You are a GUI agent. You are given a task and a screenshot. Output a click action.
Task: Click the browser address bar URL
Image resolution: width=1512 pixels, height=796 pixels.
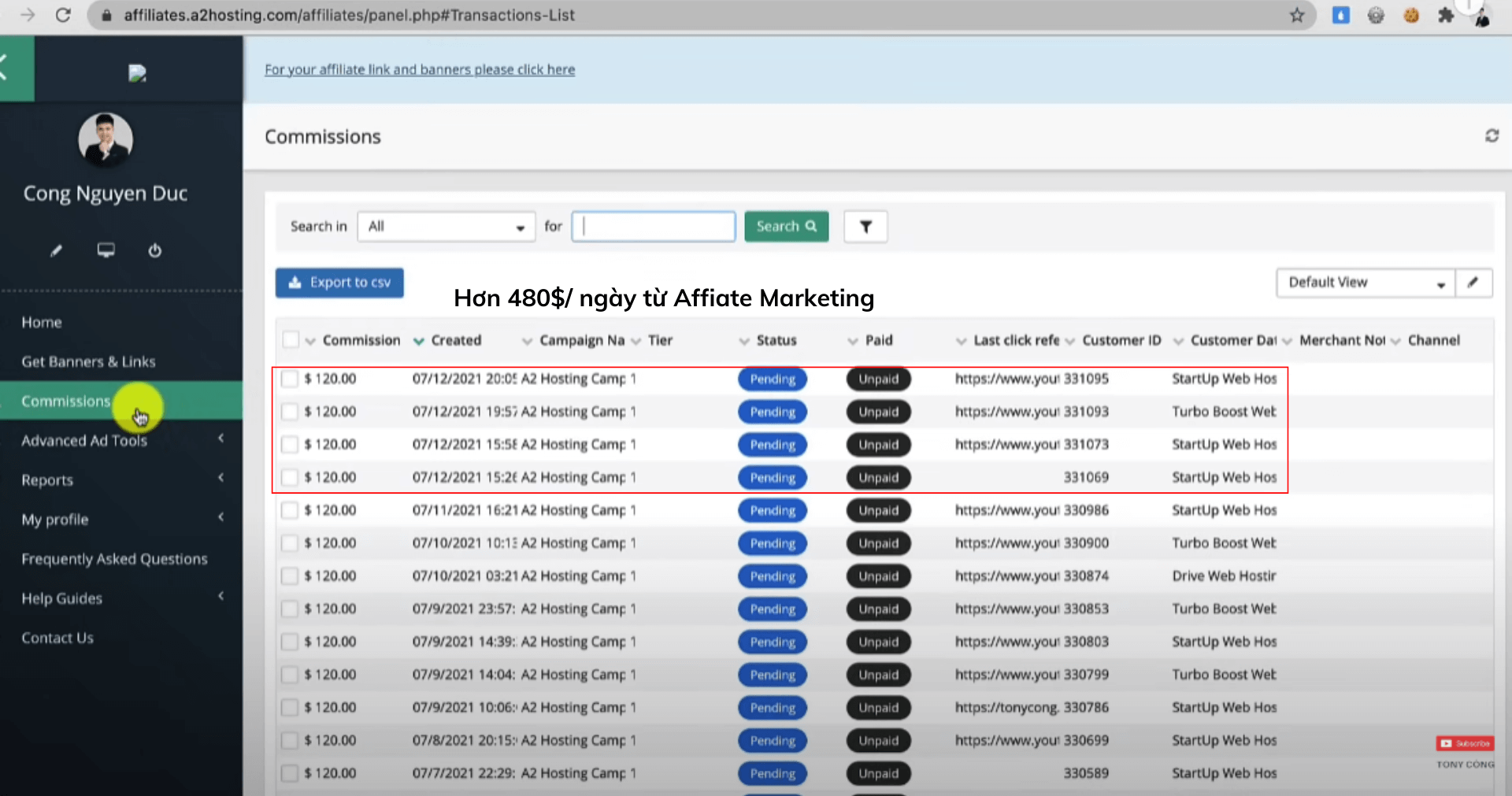tap(349, 15)
